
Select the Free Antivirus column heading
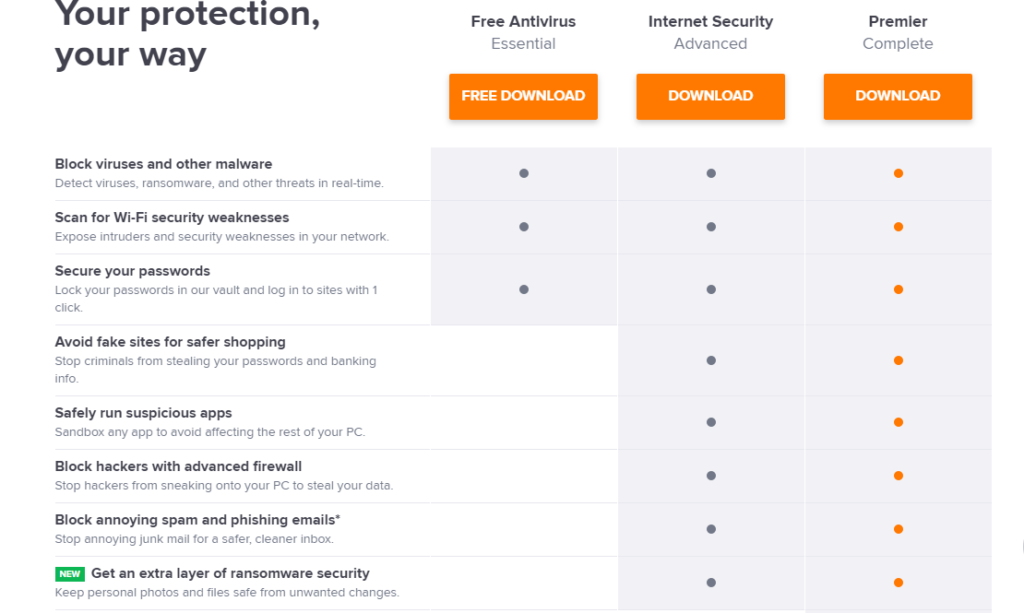click(x=523, y=22)
